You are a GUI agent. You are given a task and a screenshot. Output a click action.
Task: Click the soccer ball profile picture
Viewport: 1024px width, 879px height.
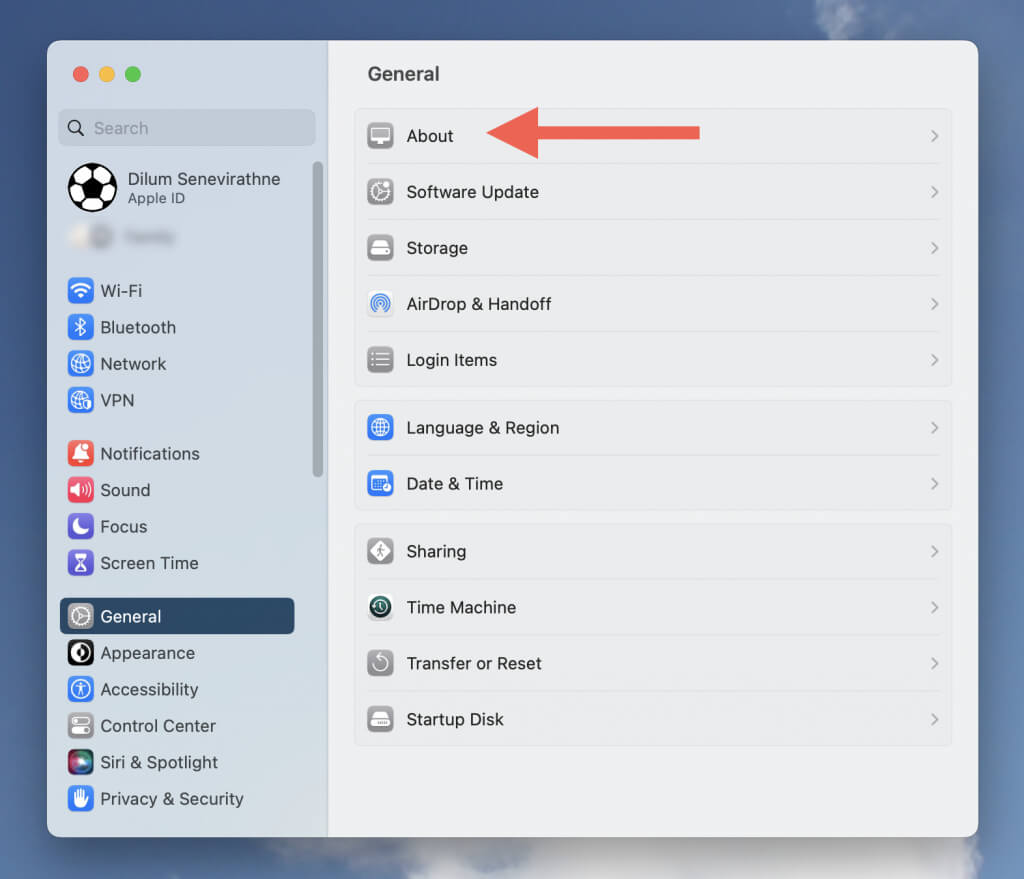tap(93, 187)
